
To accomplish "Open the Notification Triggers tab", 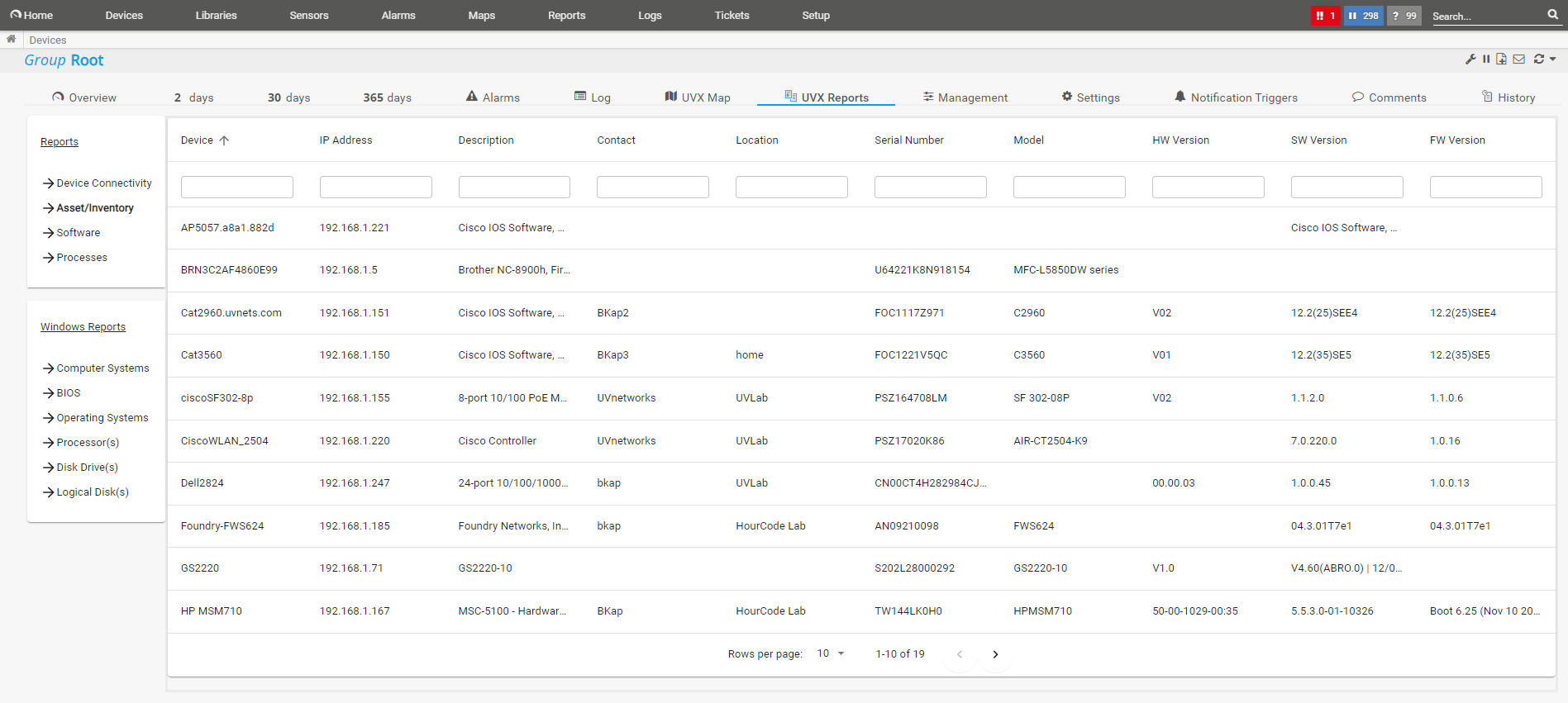I will pyautogui.click(x=1237, y=97).
